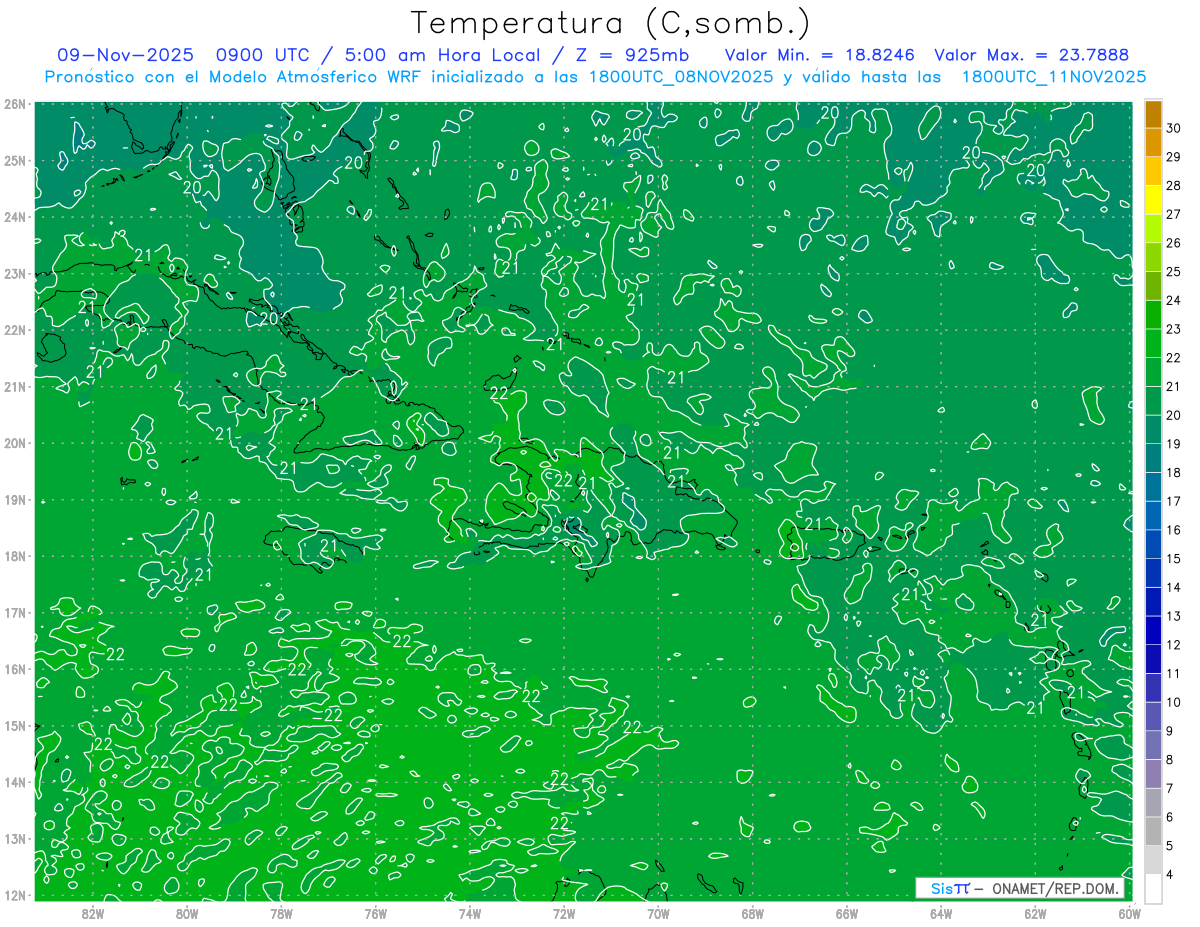1200x927 pixels.
Task: Click the '26N' latitude label
Action: point(14,104)
